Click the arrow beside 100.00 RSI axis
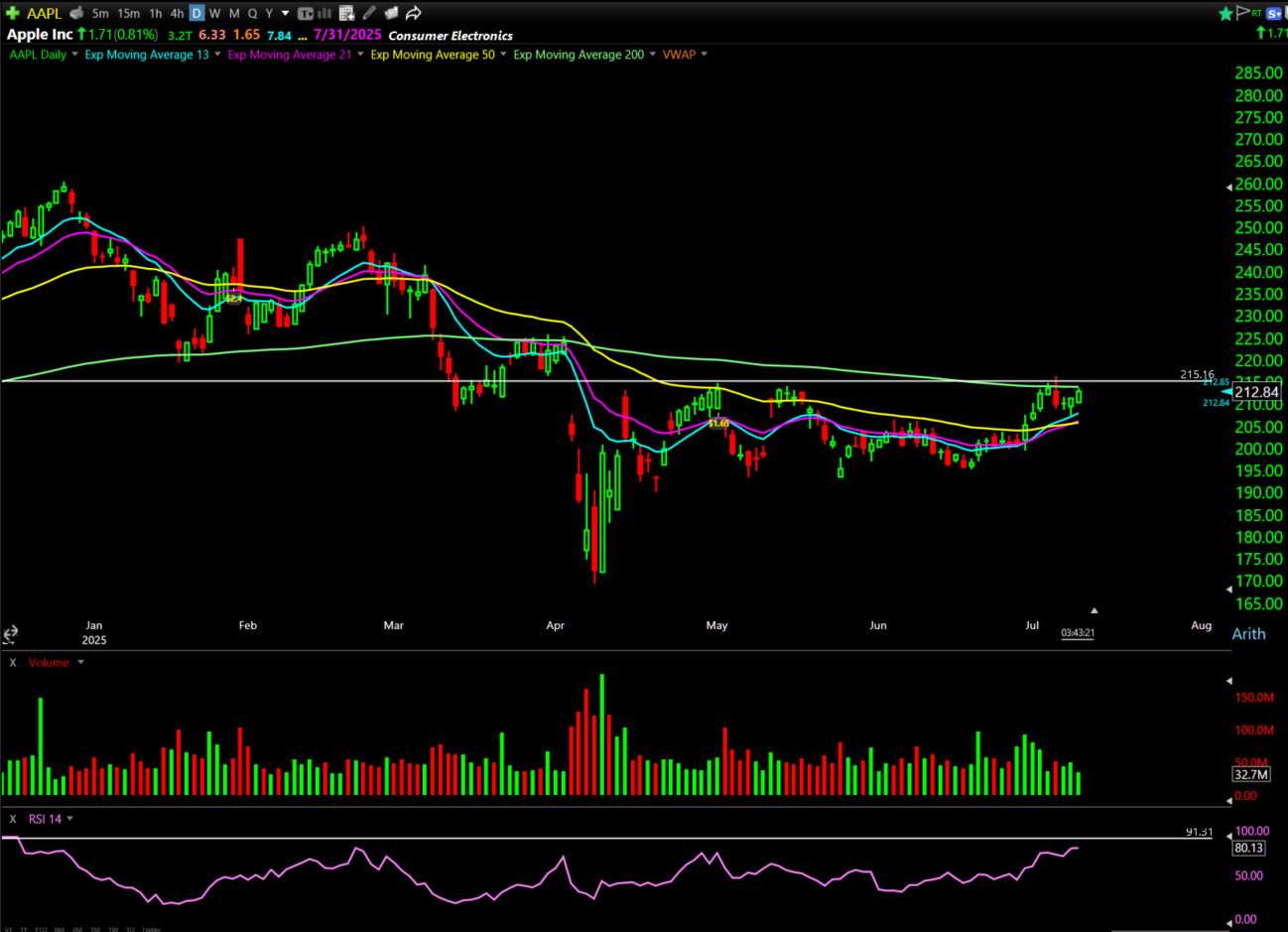1288x932 pixels. pos(1229,836)
